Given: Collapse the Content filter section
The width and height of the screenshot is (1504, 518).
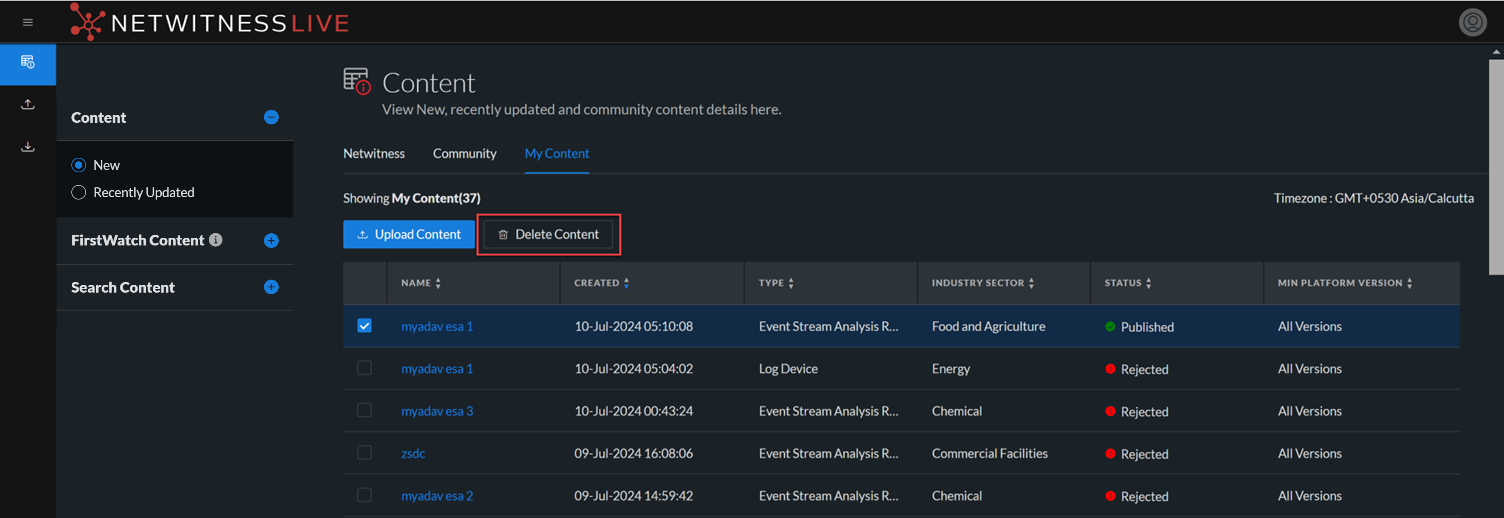Looking at the screenshot, I should point(271,117).
